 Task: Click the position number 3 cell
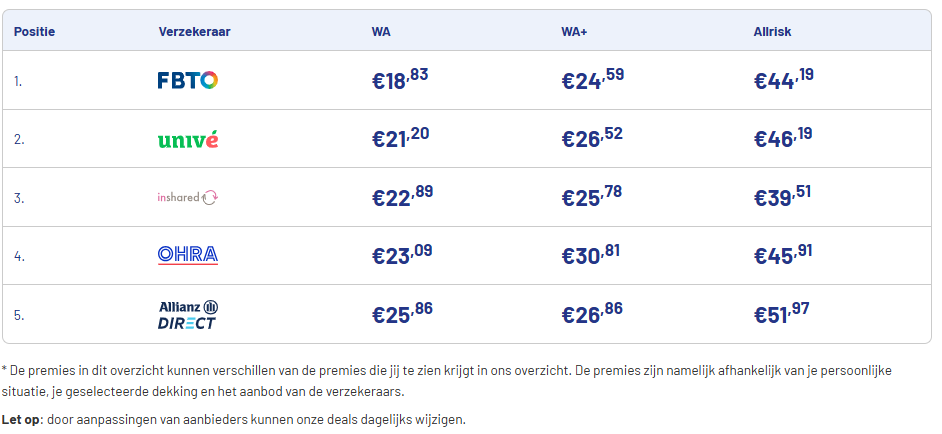19,198
